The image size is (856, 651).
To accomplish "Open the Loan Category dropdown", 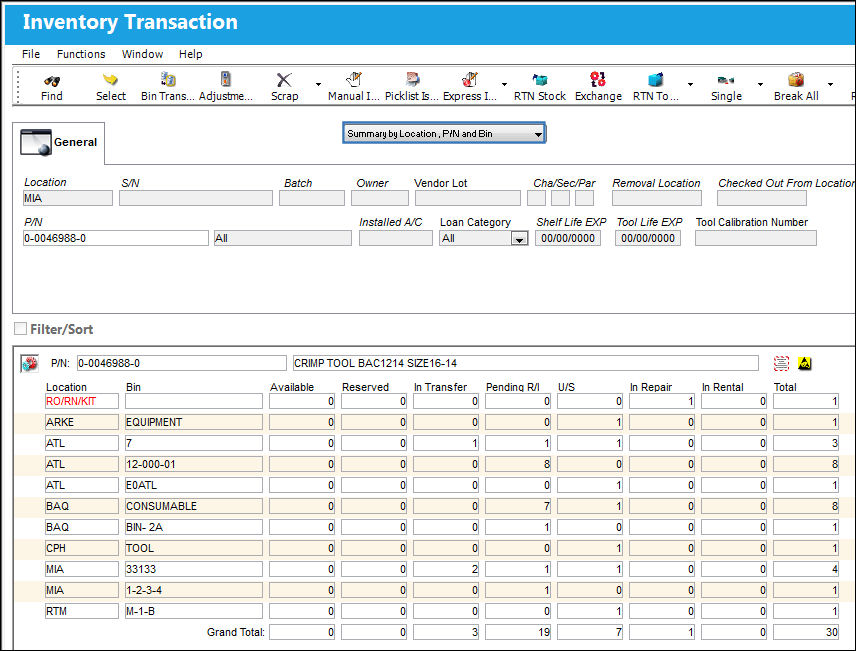I will (x=519, y=239).
